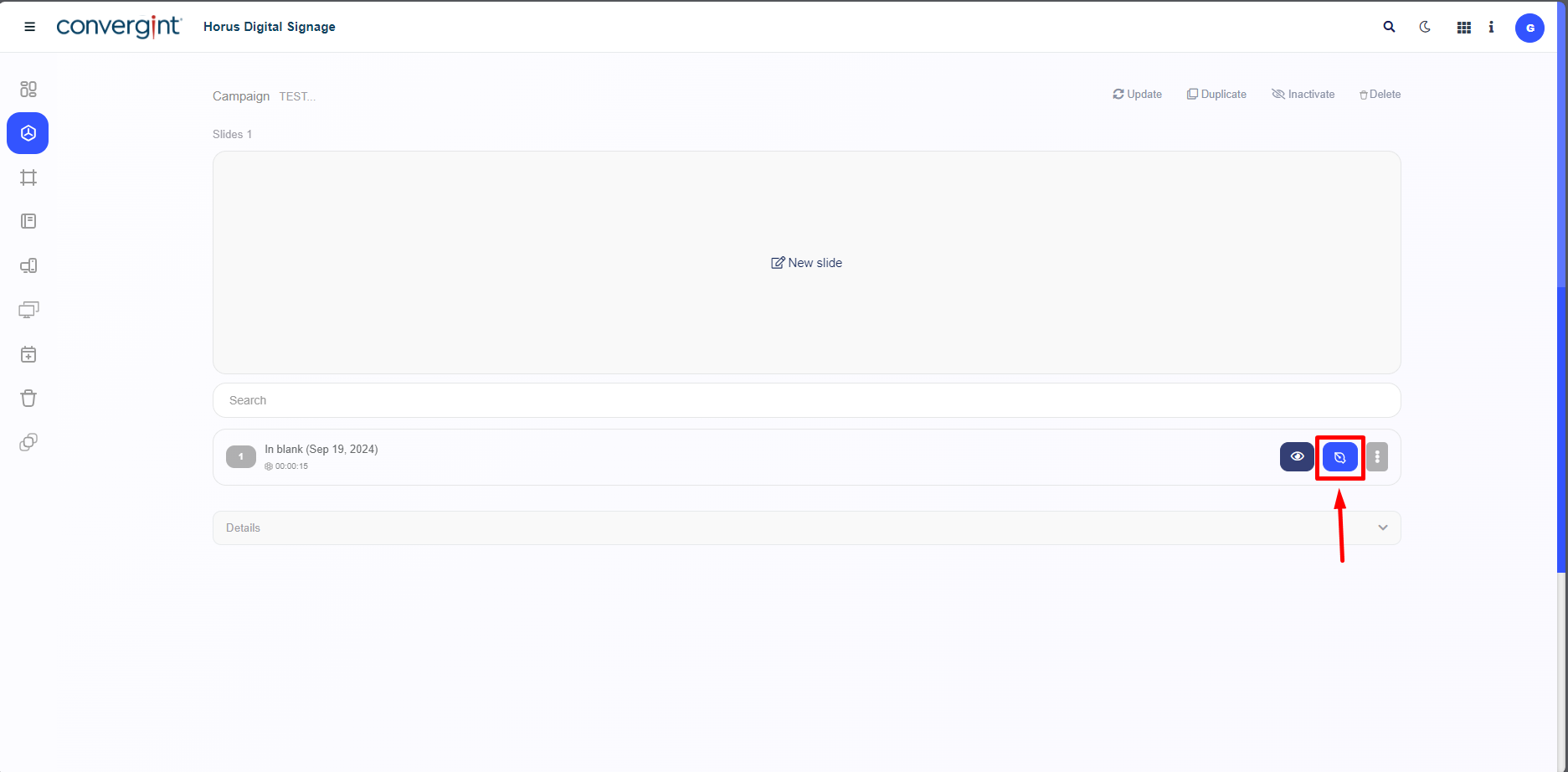Open the frame layout sidebar icon
This screenshot has width=1568, height=772.
pyautogui.click(x=28, y=178)
